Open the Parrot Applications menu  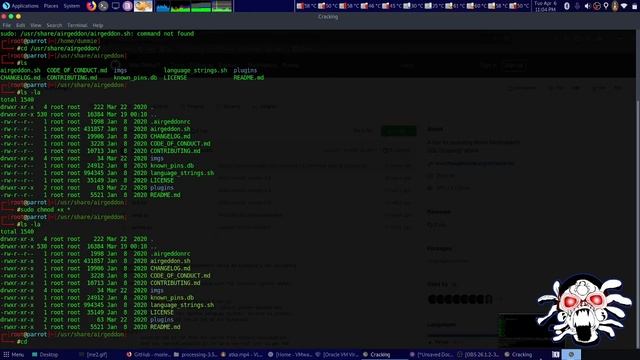coord(20,6)
